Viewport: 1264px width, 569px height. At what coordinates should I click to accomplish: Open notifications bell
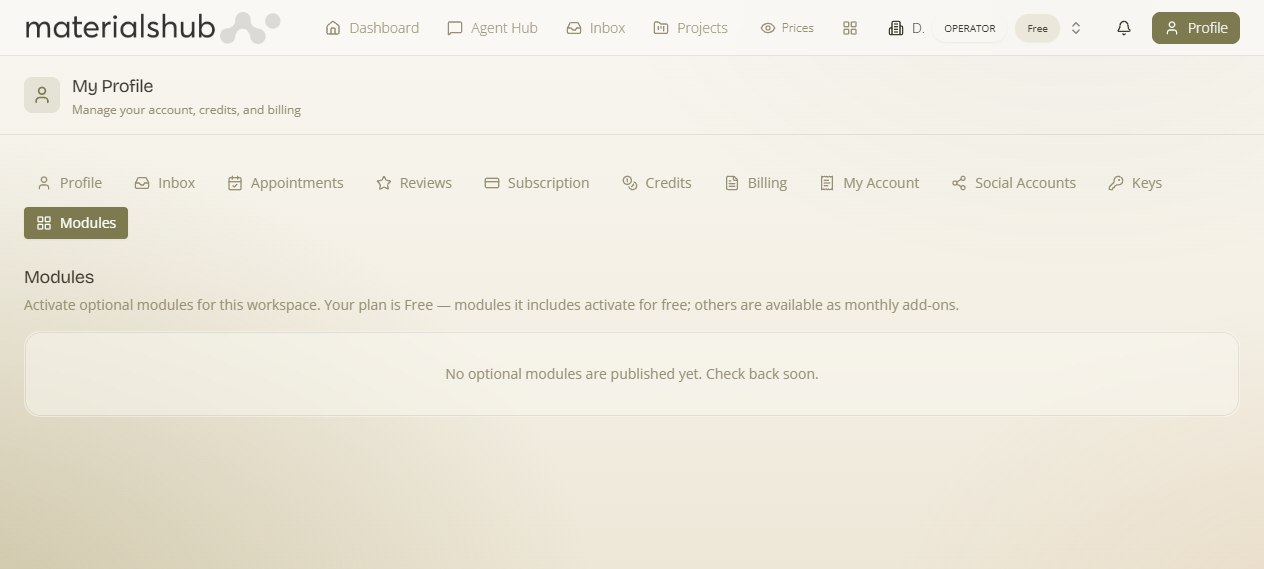(1124, 28)
